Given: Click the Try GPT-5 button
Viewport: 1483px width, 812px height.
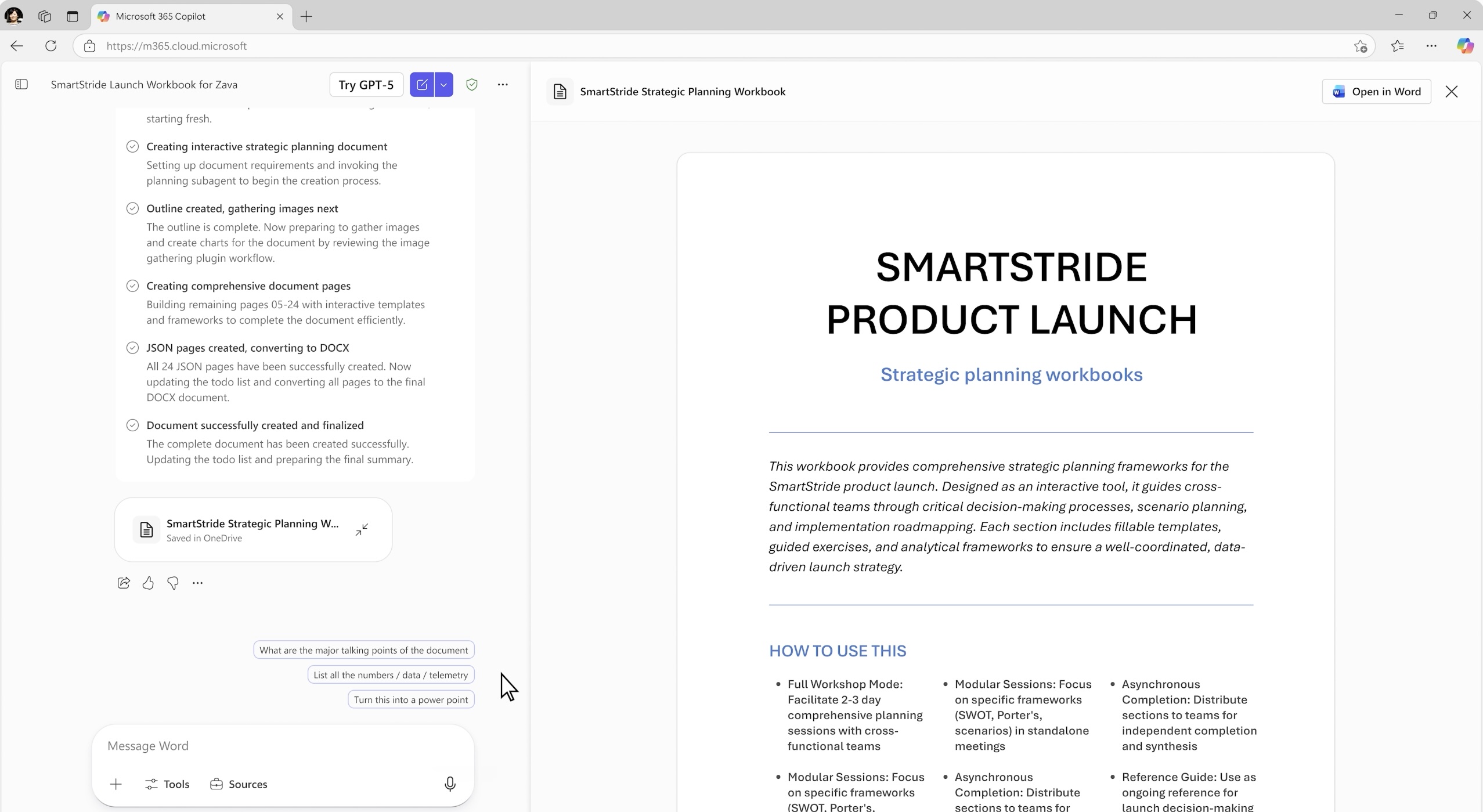Looking at the screenshot, I should click(366, 85).
